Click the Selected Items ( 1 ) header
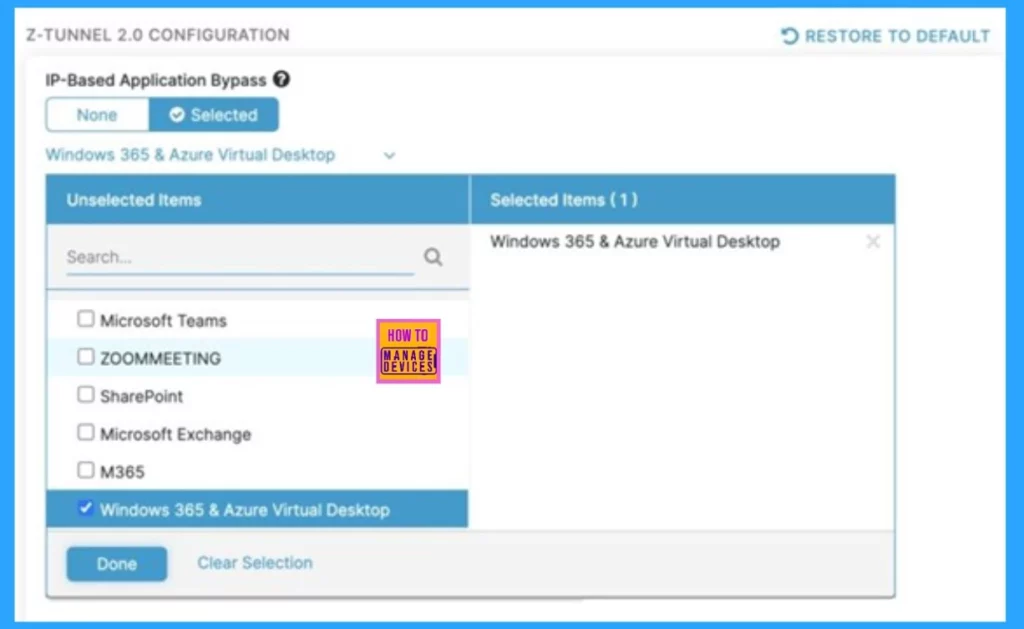1024x629 pixels. pyautogui.click(x=682, y=200)
